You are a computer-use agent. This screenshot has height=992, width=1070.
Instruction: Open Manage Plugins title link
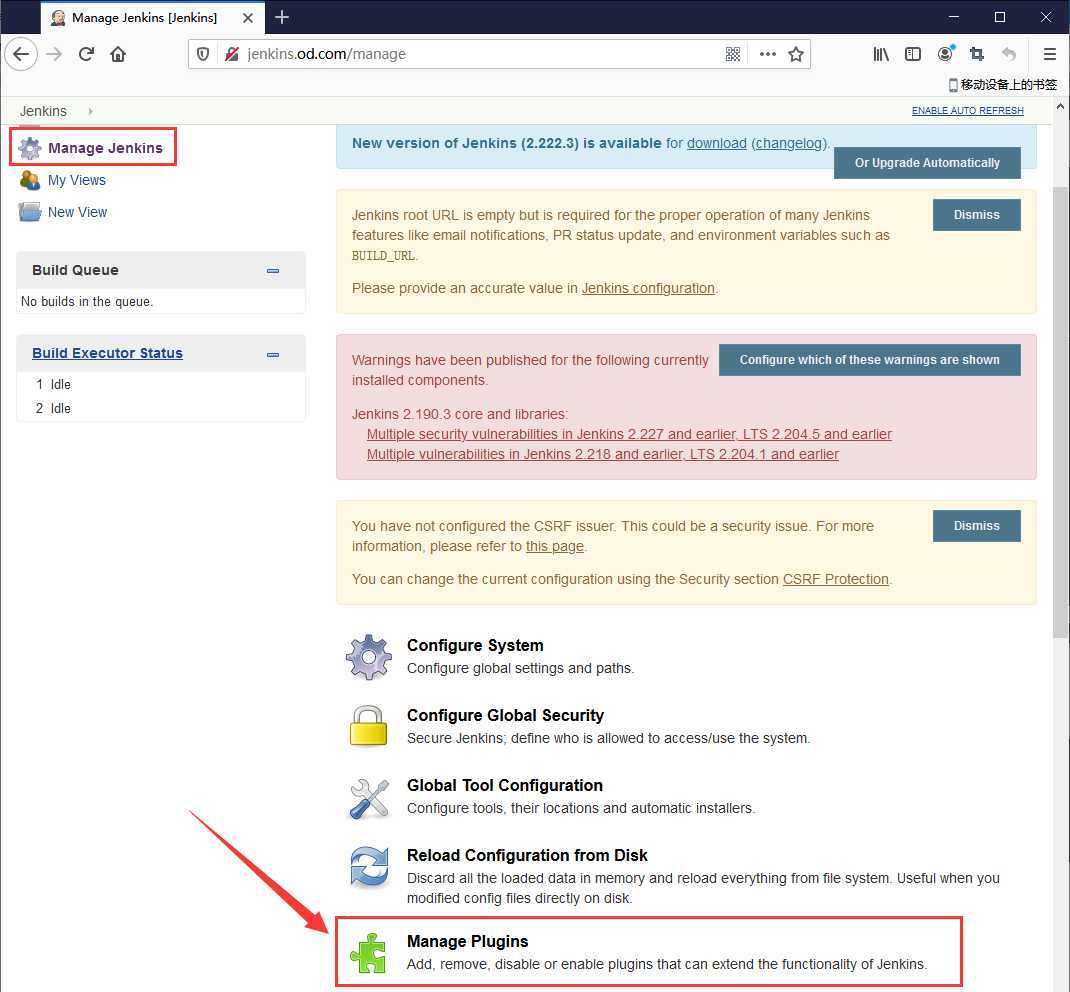pyautogui.click(x=467, y=942)
